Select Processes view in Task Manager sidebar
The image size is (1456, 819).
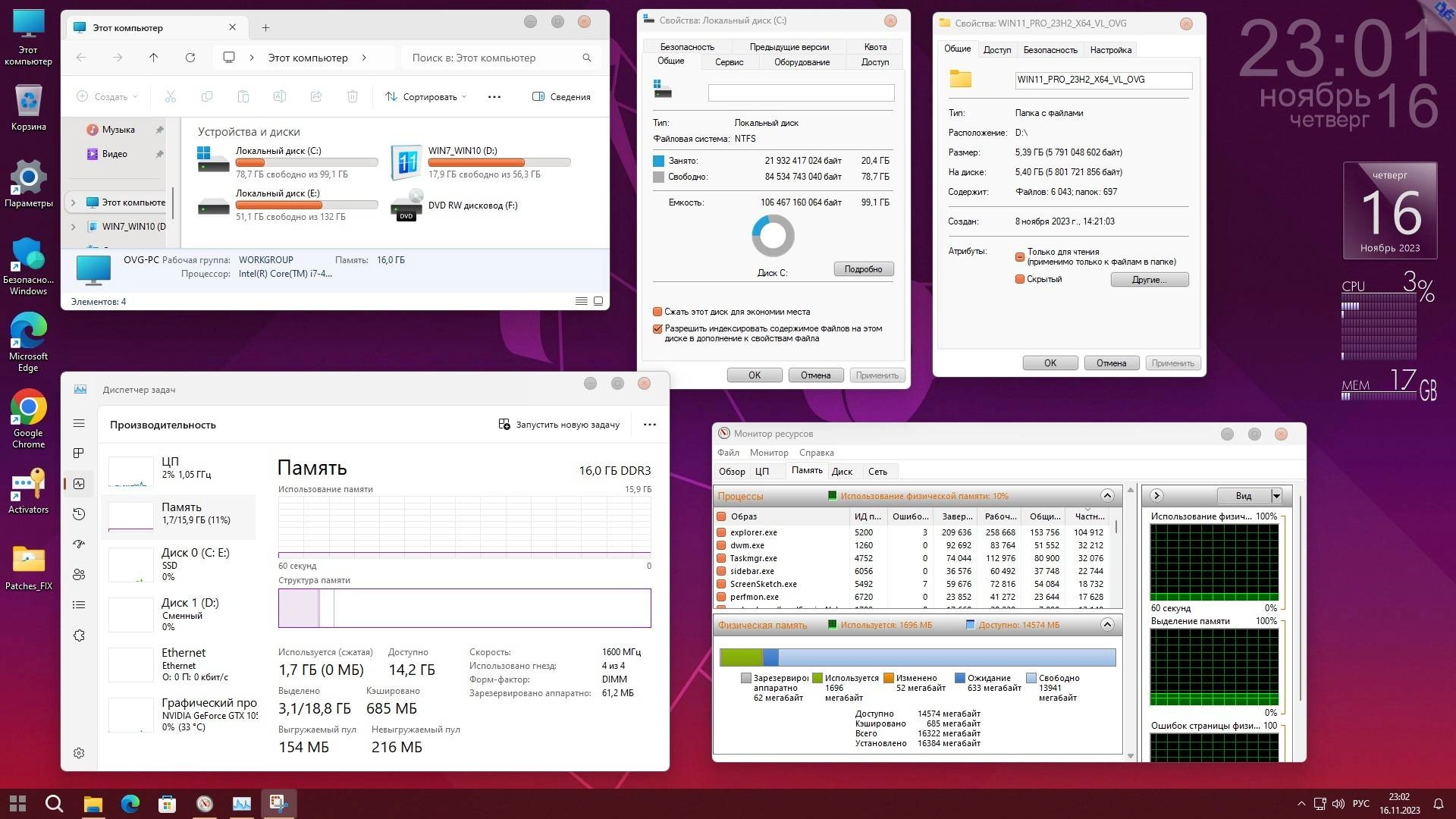(79, 453)
